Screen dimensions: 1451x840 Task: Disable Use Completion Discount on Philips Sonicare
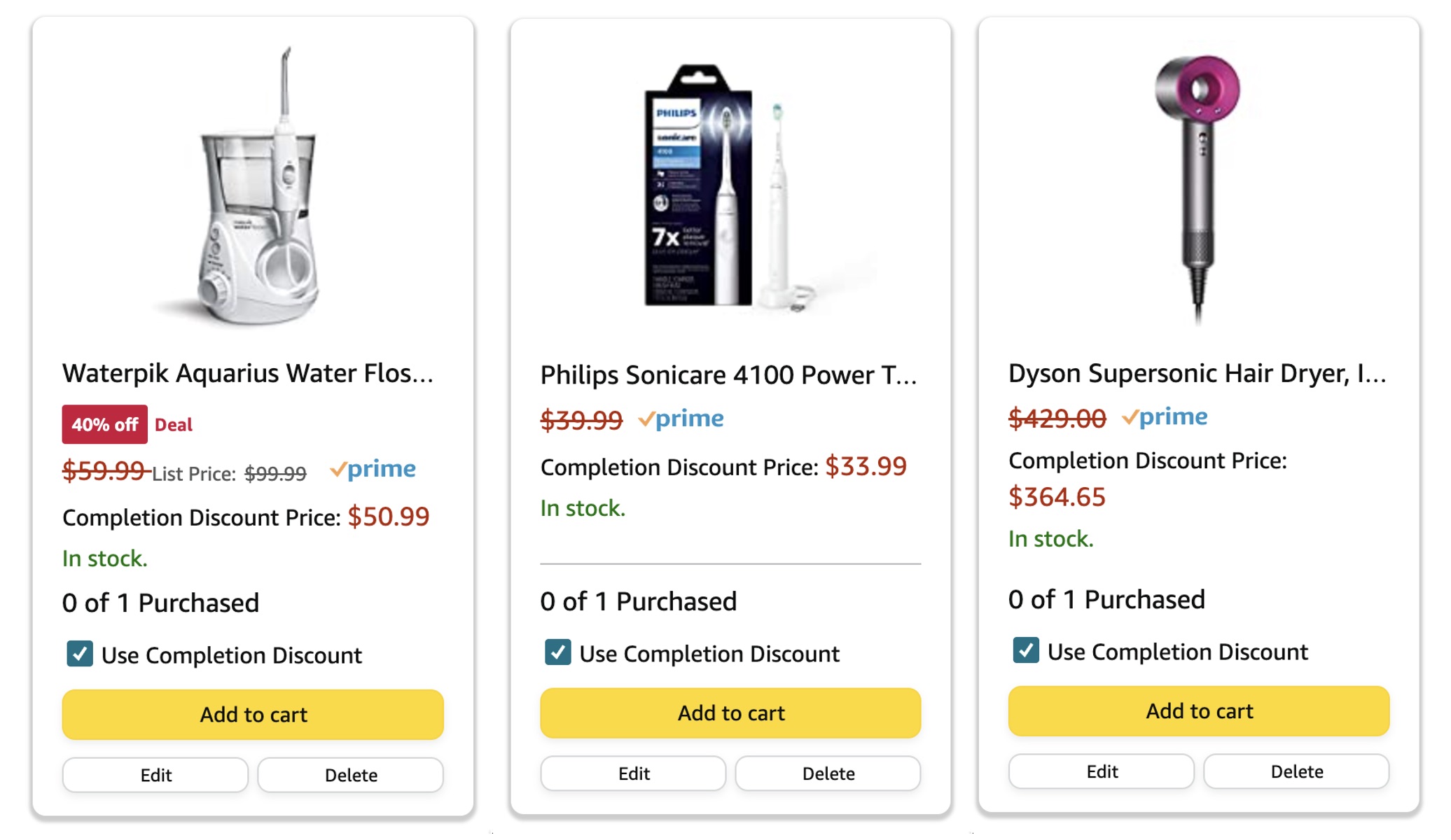click(557, 653)
